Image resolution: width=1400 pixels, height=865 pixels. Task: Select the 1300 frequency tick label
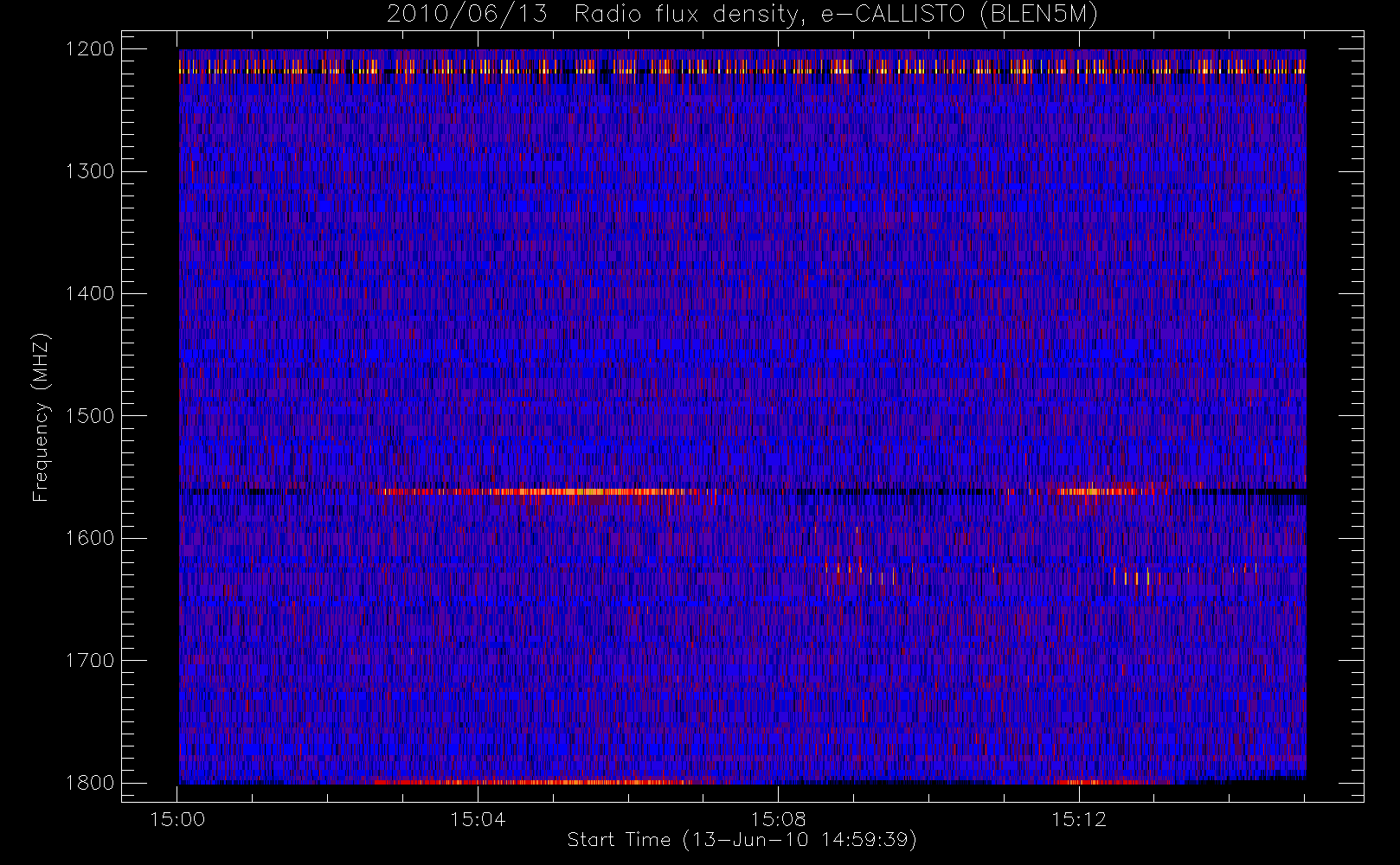90,171
